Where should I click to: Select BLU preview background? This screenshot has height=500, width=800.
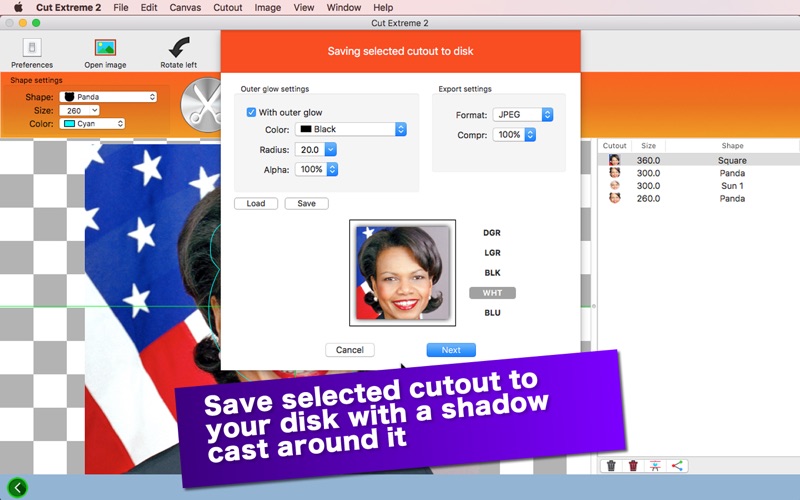click(x=492, y=313)
